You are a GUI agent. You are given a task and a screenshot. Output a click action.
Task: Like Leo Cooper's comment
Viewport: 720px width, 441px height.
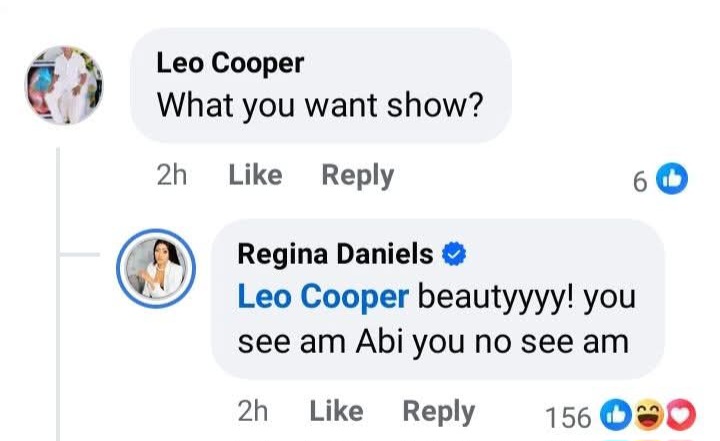click(255, 176)
